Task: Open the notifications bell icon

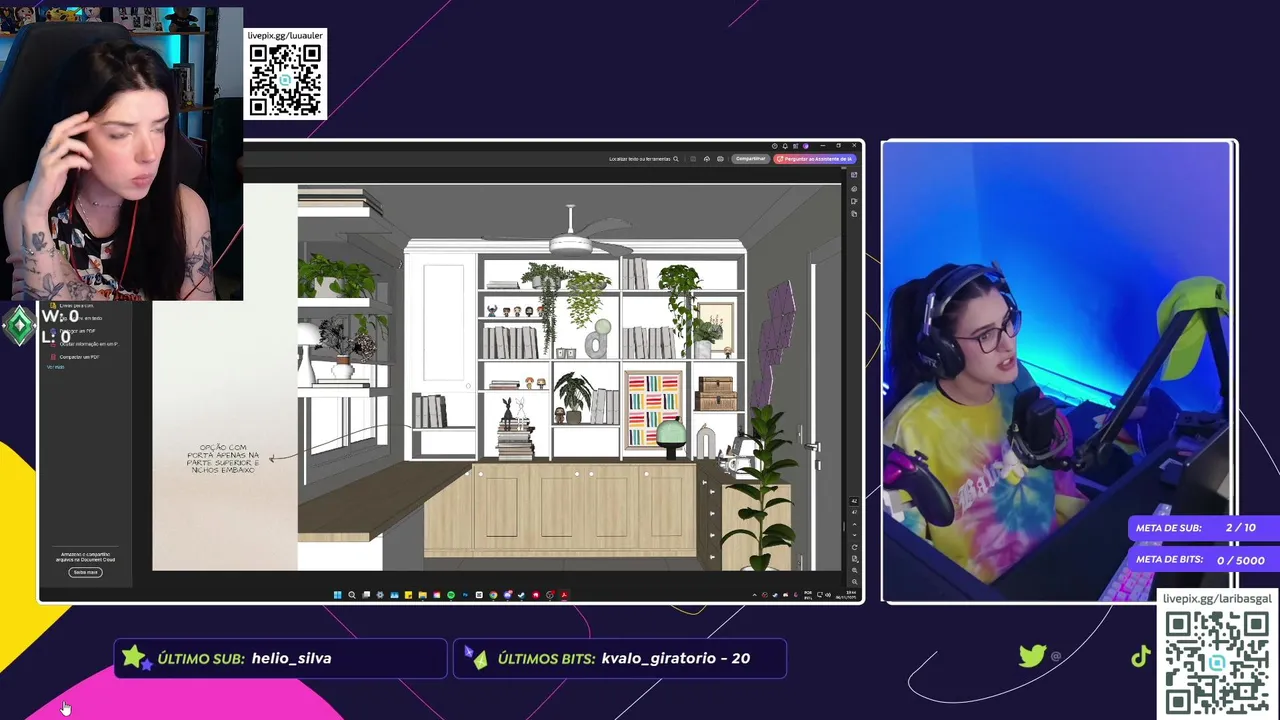Action: tap(785, 146)
